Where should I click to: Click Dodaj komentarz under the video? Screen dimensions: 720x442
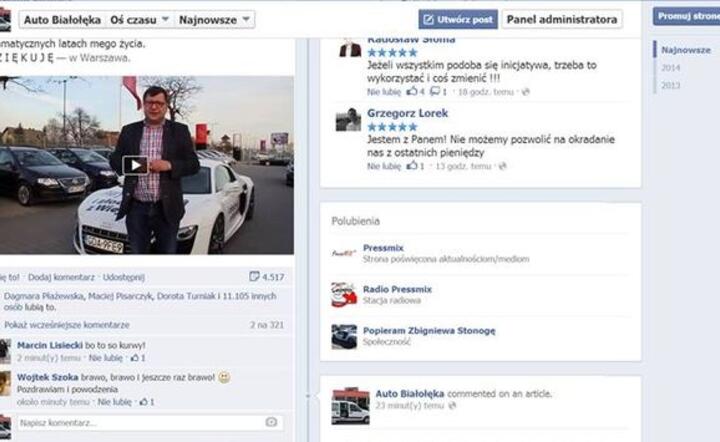61,277
